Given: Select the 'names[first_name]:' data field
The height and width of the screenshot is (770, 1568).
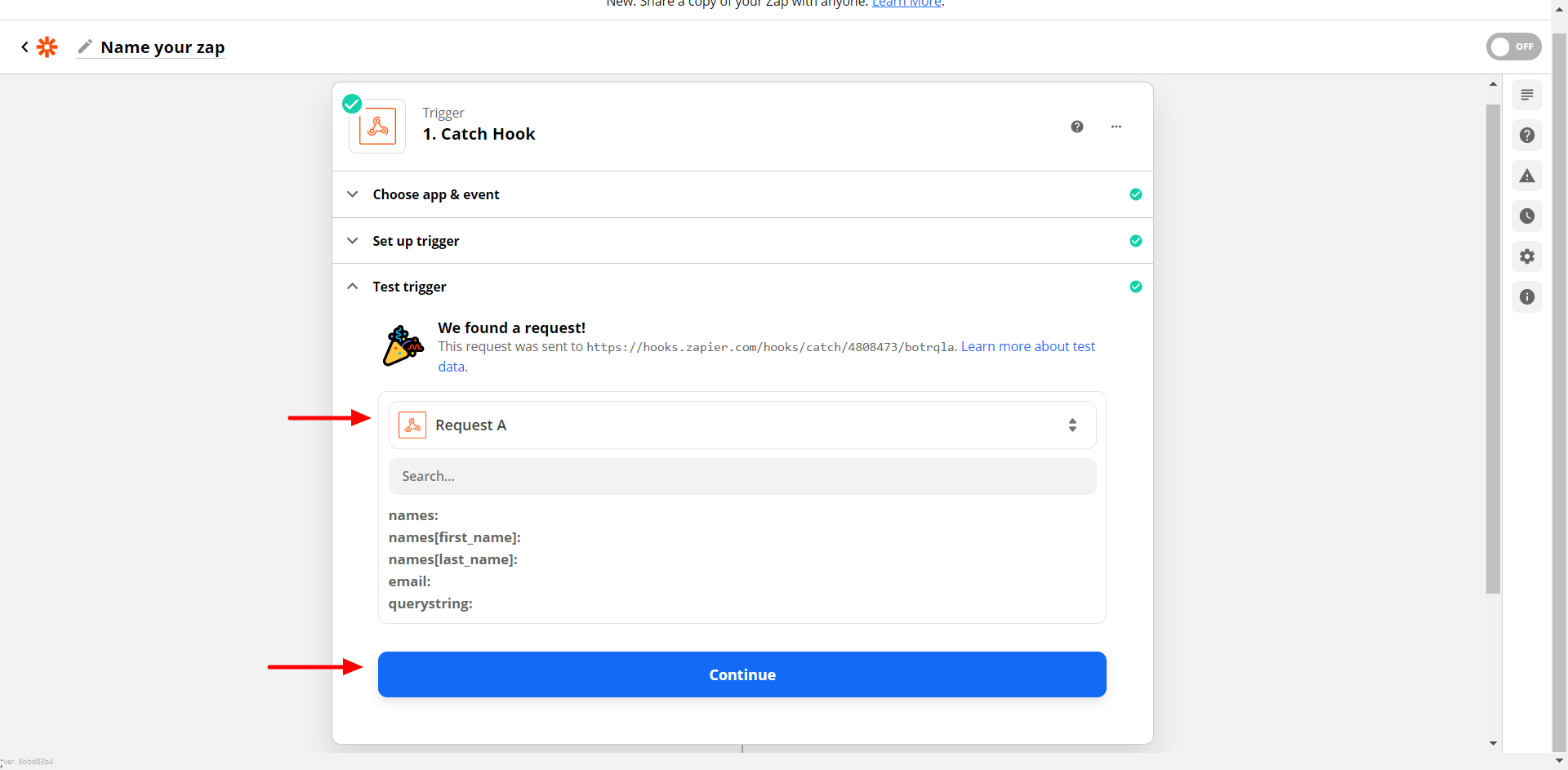Looking at the screenshot, I should [x=455, y=537].
